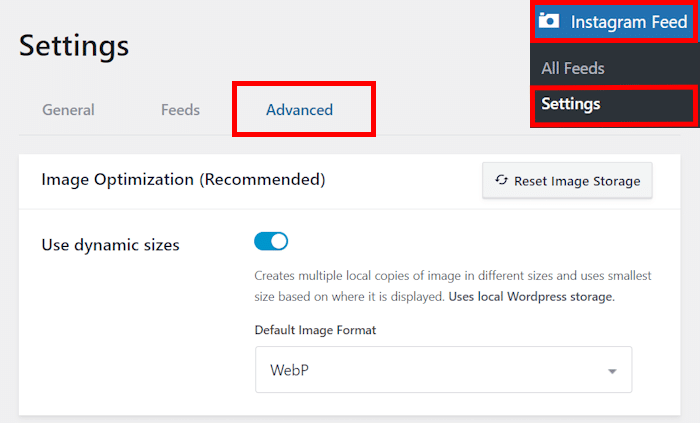Select Settings in the sidebar submenu
This screenshot has height=423, width=700.
[571, 103]
